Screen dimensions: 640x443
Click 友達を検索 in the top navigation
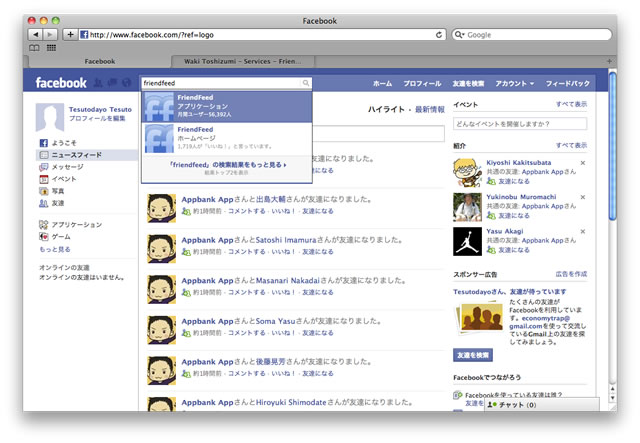pyautogui.click(x=468, y=83)
